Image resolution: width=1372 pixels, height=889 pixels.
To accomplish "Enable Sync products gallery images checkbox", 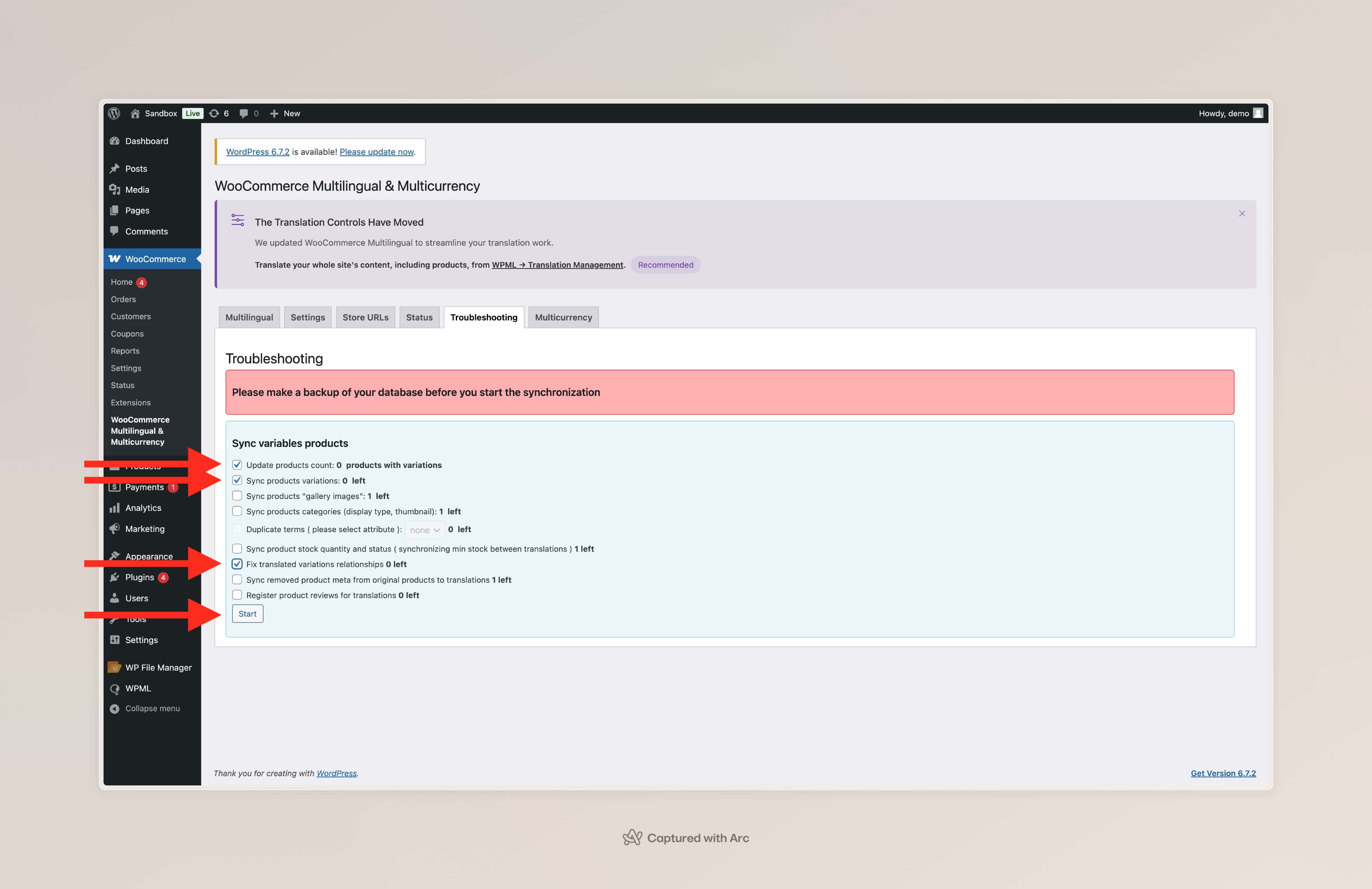I will [x=237, y=496].
